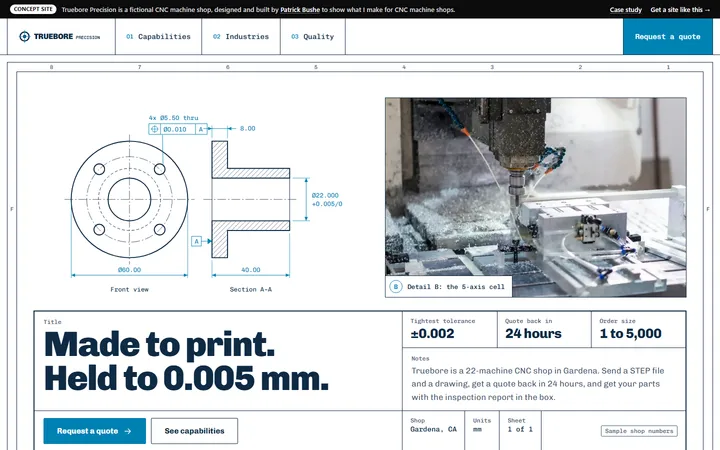Click the Truebore Precision crosshair logo icon
The height and width of the screenshot is (450, 720).
tap(24, 36)
